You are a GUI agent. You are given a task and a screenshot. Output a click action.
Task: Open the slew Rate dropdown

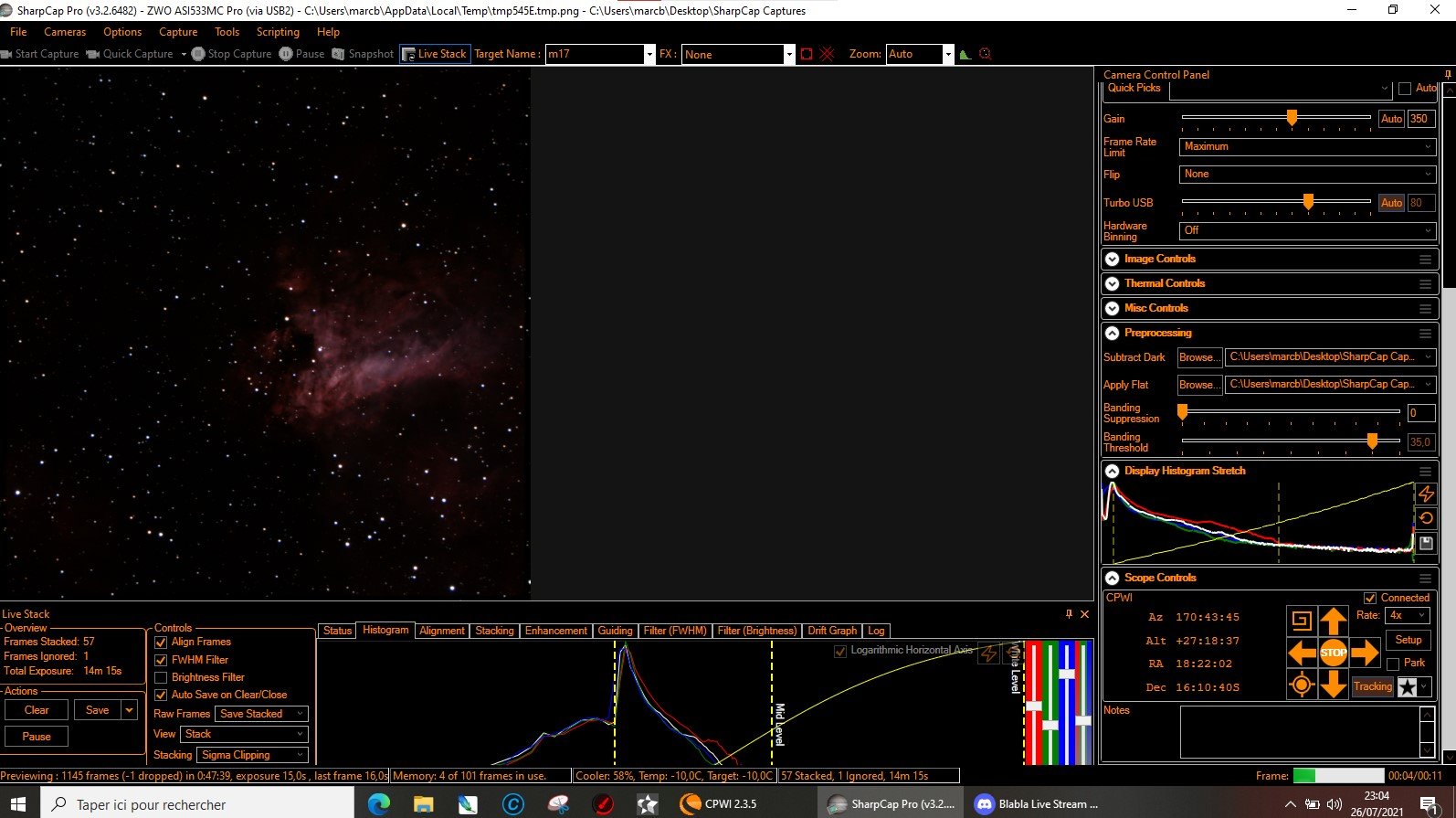[x=1408, y=615]
